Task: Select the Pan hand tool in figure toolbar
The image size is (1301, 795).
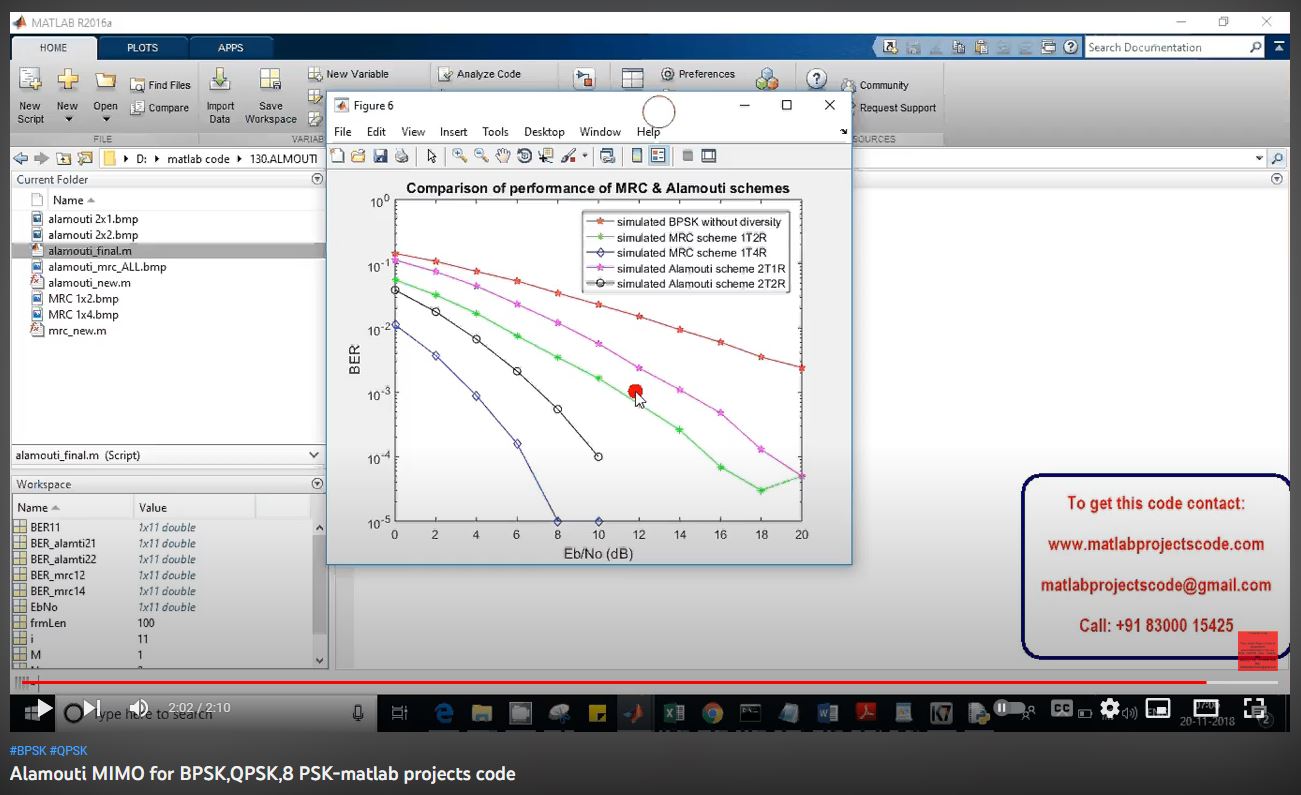Action: point(503,156)
